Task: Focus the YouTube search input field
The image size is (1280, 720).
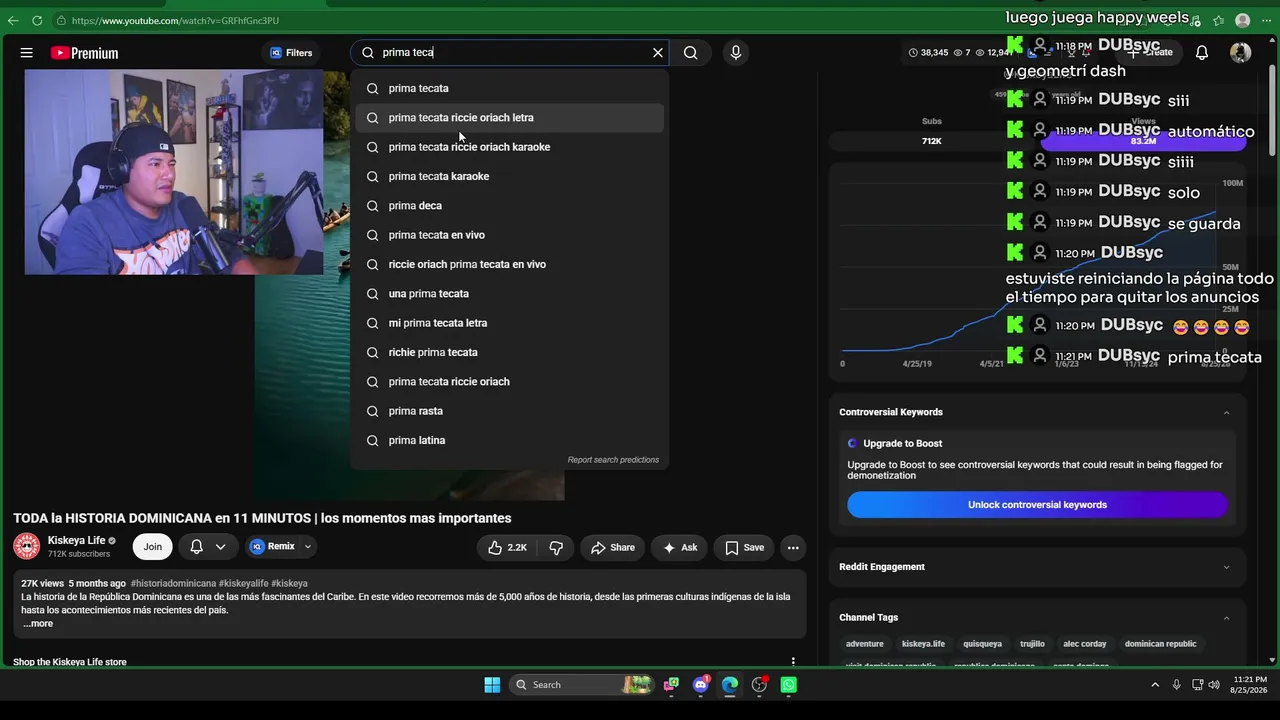Action: click(510, 53)
